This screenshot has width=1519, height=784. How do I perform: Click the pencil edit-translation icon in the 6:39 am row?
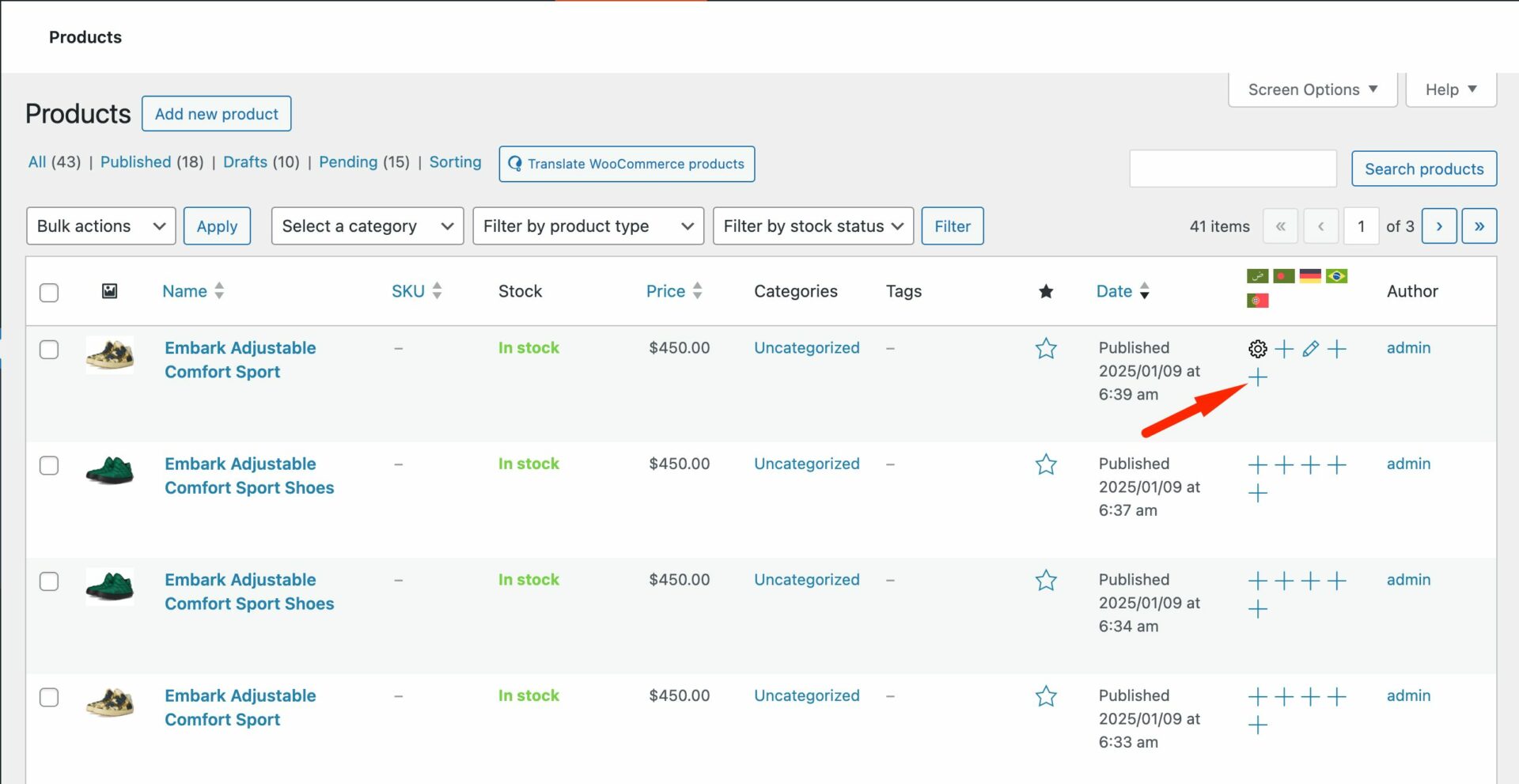click(x=1310, y=349)
